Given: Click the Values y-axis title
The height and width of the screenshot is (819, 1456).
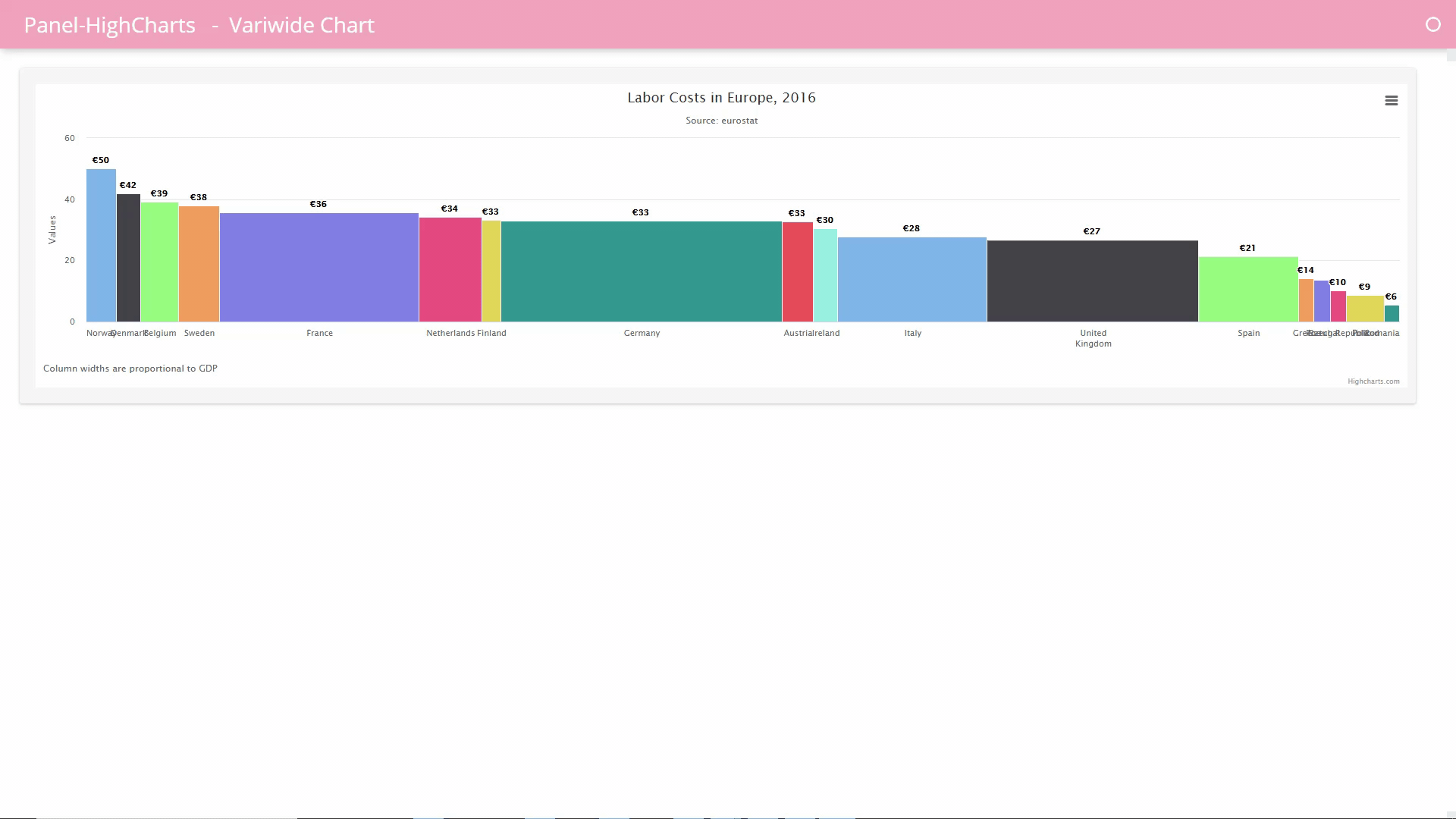Looking at the screenshot, I should [52, 229].
